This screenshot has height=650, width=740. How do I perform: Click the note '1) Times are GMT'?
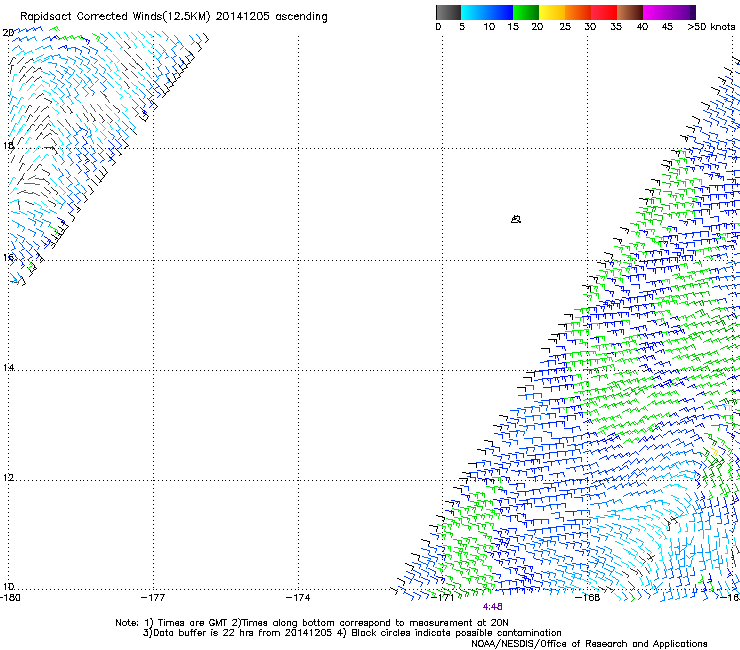[x=186, y=623]
